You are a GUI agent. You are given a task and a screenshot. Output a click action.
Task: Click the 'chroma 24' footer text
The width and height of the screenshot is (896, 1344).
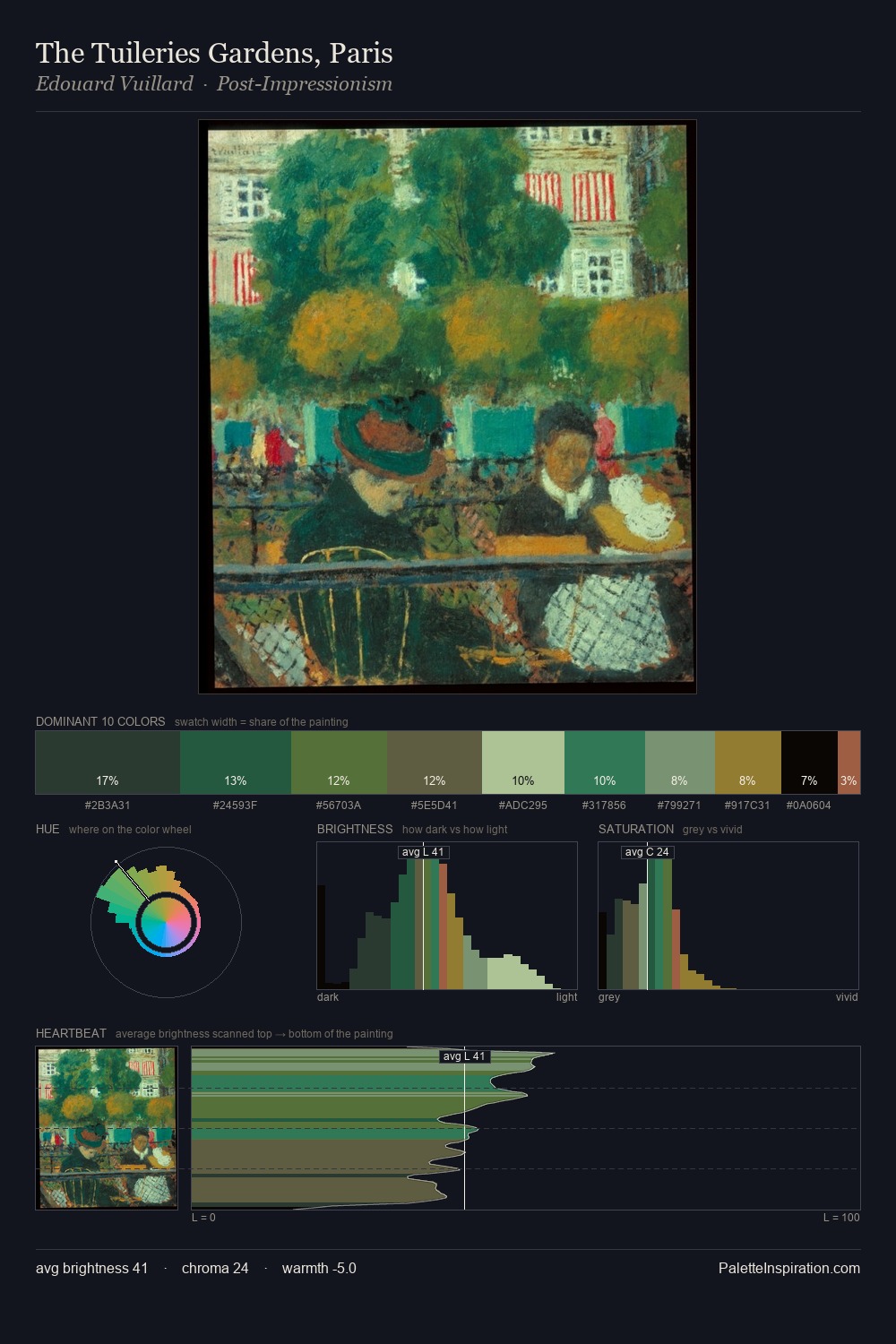click(x=215, y=1268)
